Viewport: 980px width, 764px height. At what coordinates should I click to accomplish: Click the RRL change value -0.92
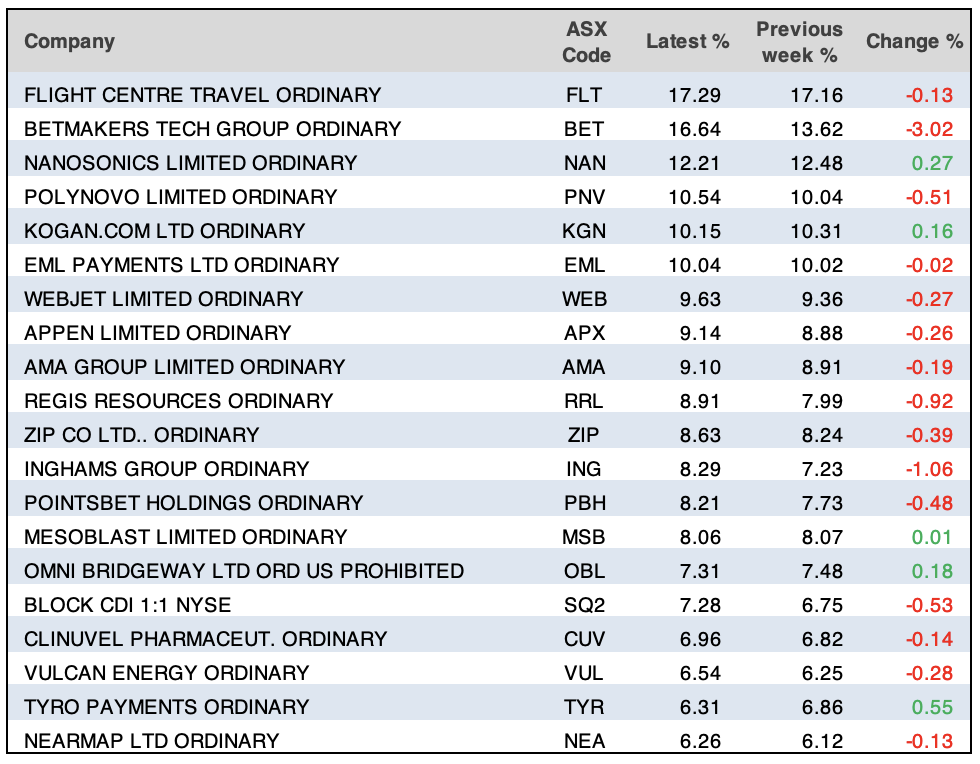pyautogui.click(x=929, y=401)
